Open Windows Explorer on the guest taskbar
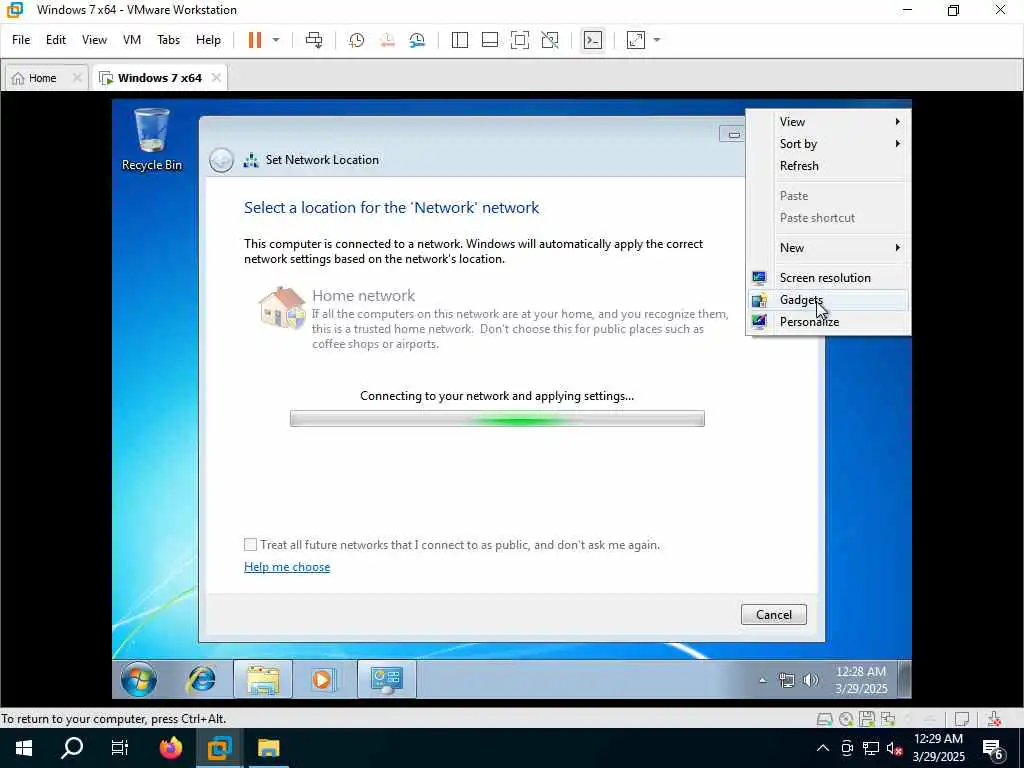 tap(263, 679)
